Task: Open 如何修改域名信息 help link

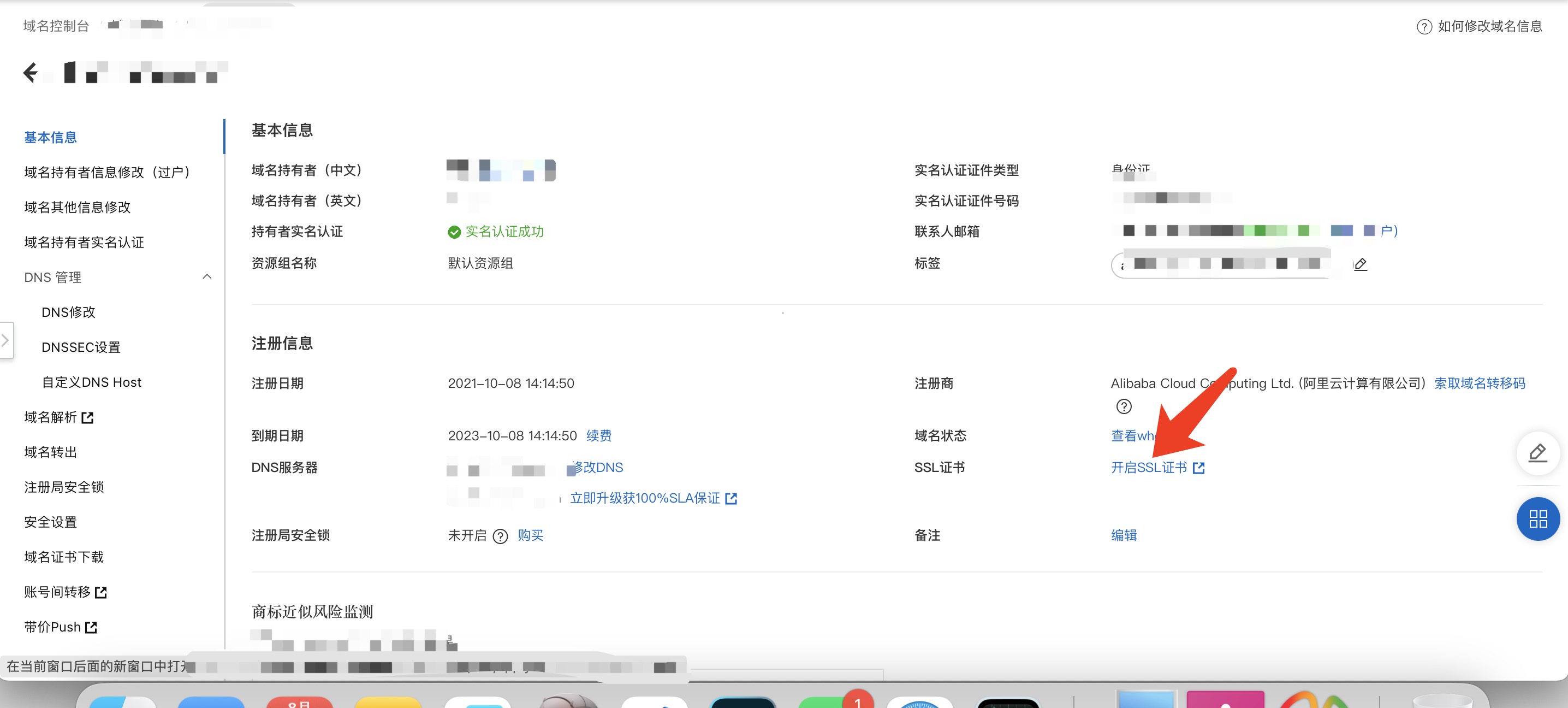Action: tap(1490, 26)
